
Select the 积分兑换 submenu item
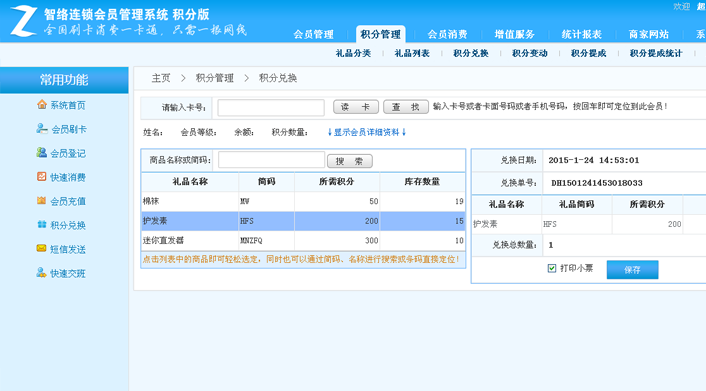[471, 53]
